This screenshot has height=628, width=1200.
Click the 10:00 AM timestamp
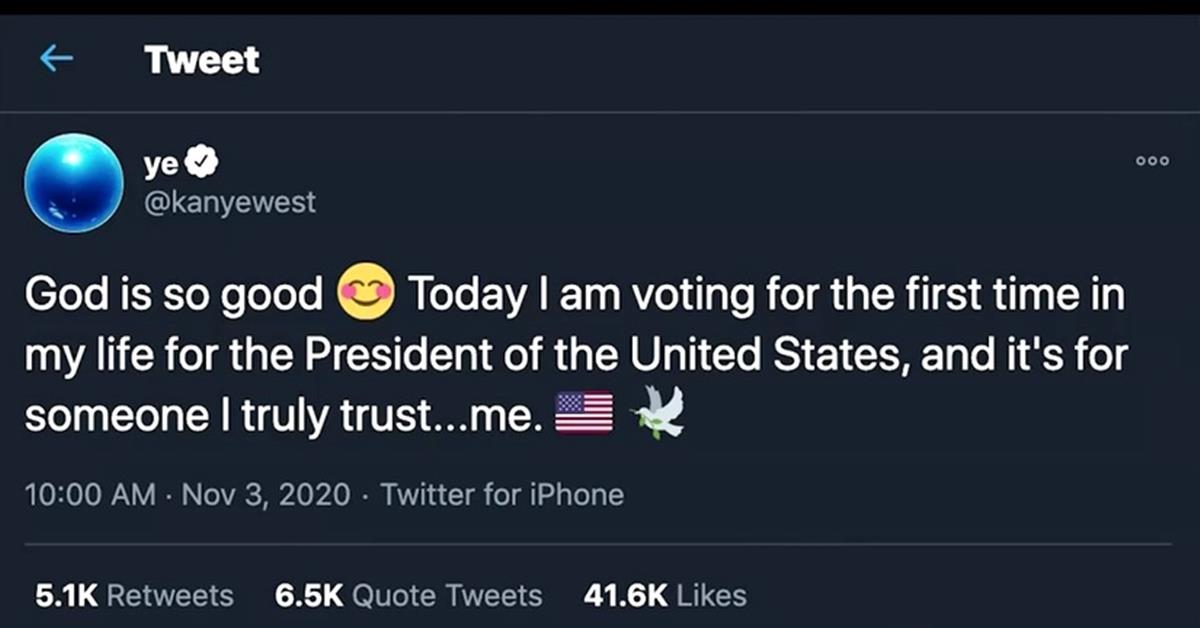90,494
